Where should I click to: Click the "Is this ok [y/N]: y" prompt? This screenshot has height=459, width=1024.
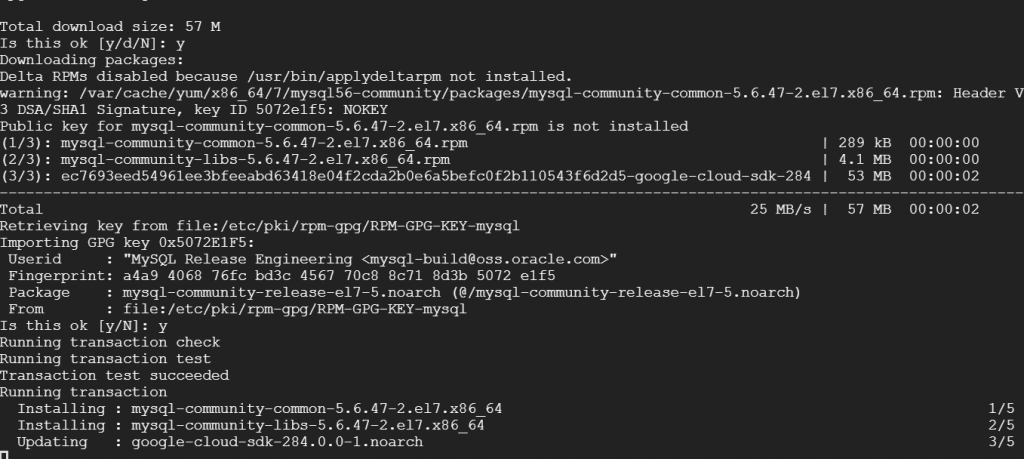point(84,325)
